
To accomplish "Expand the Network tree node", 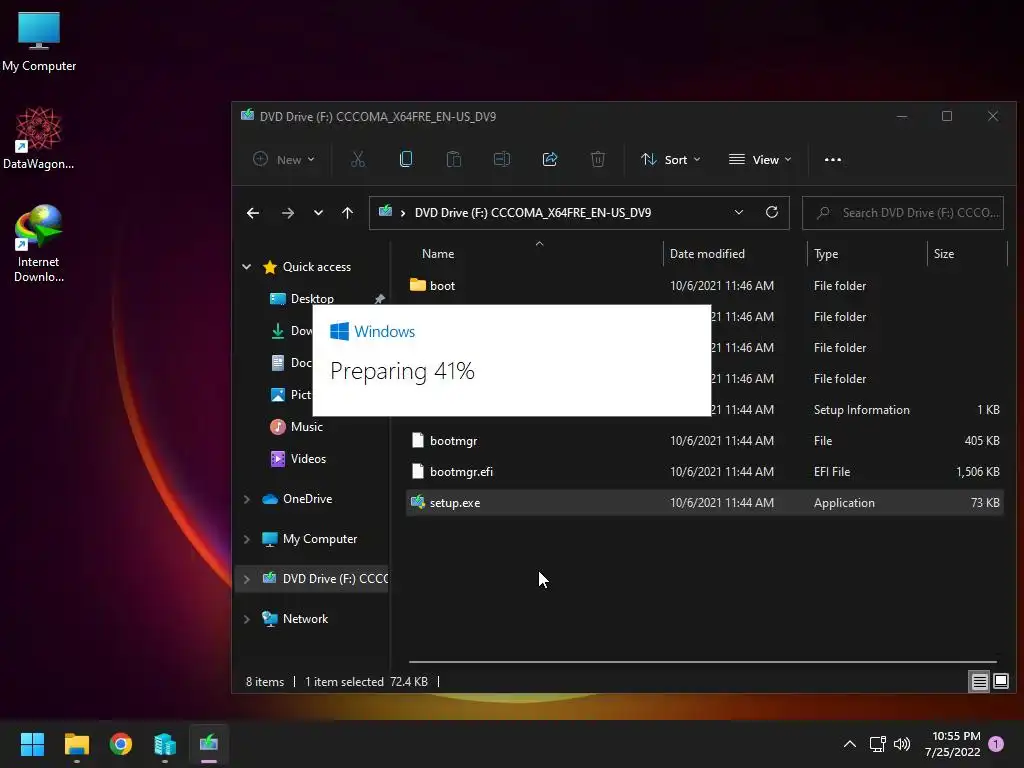I will (247, 618).
